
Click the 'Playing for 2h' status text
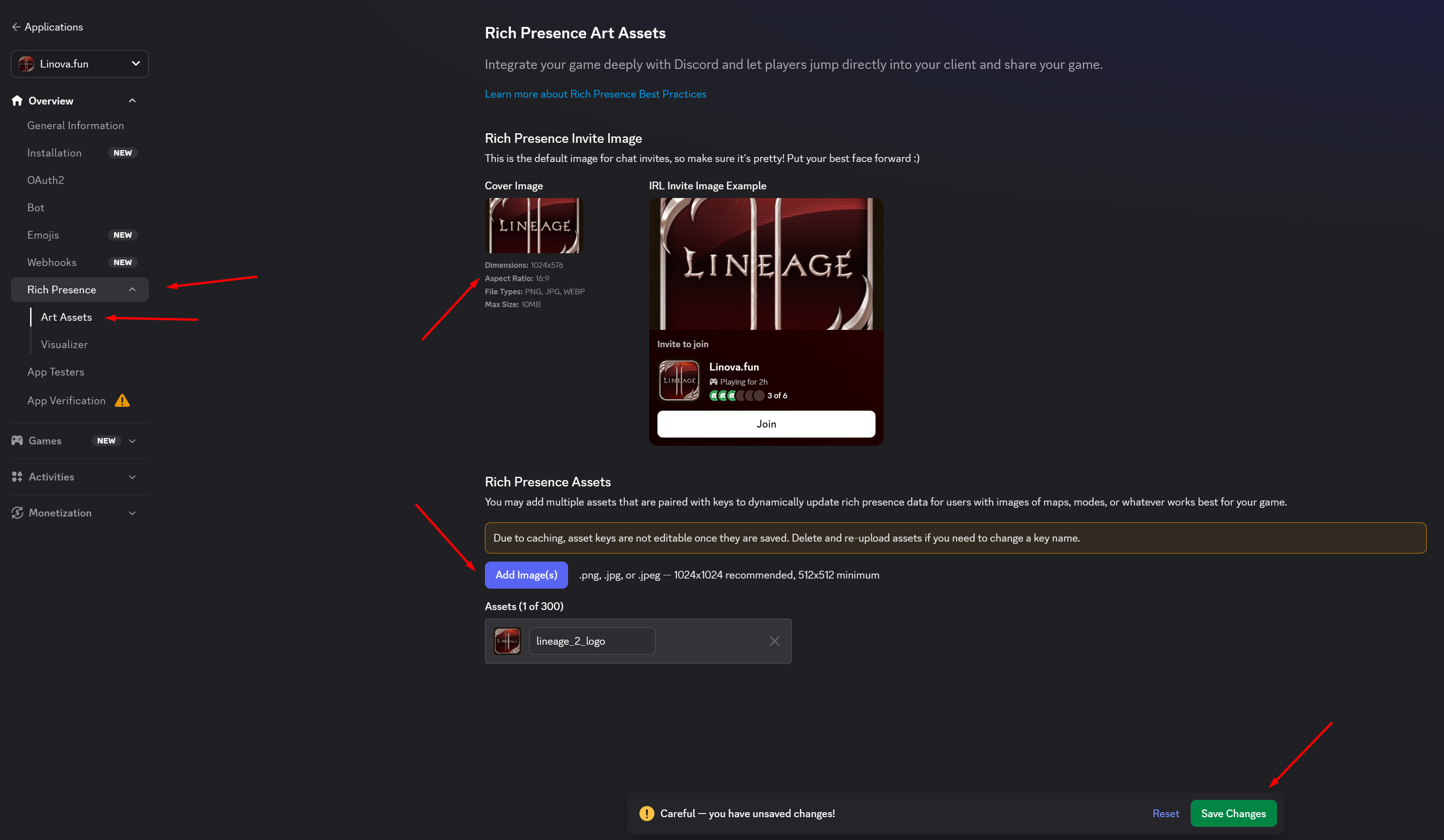point(744,381)
